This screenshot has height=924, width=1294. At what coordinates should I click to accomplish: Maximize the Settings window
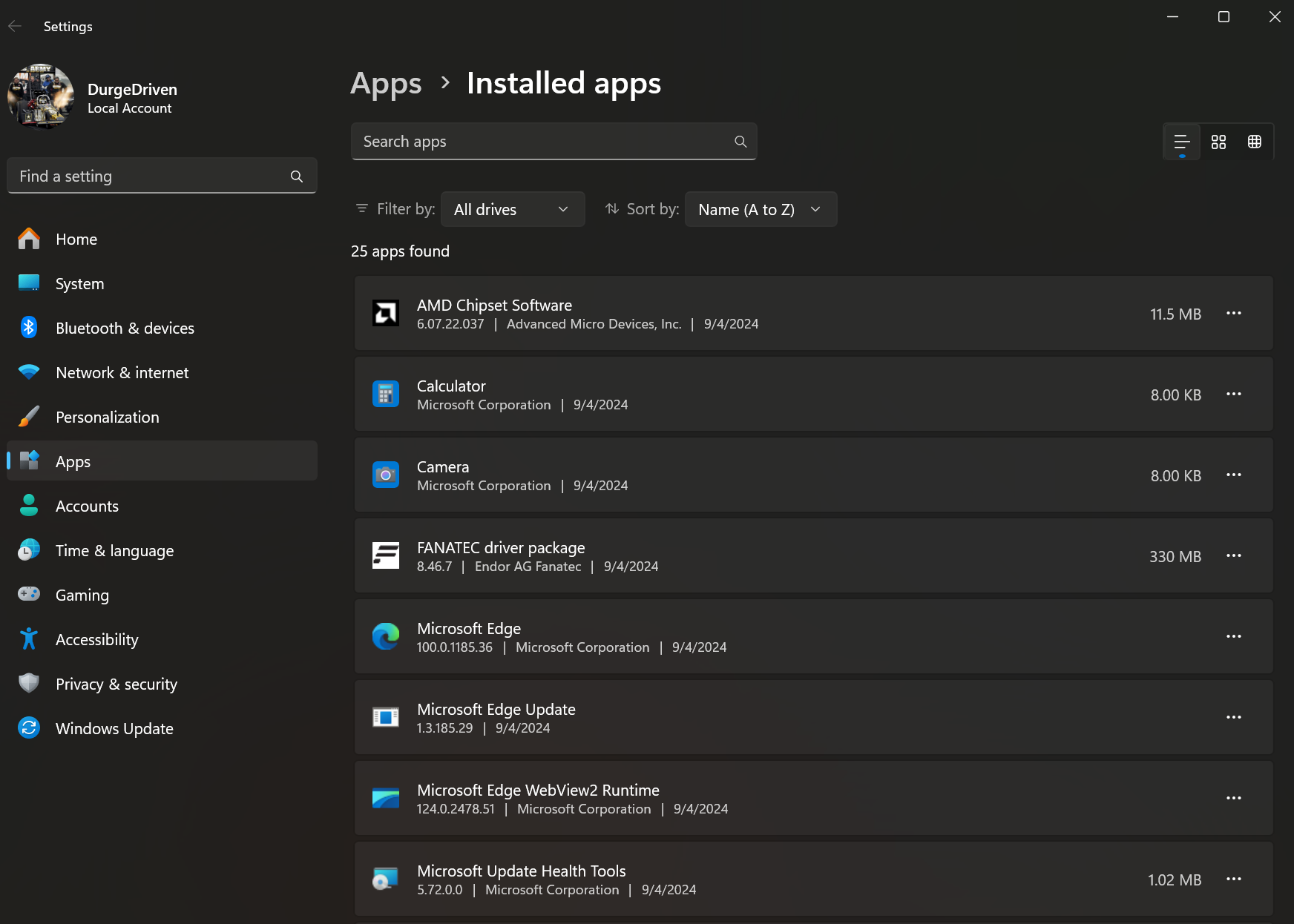1224,17
